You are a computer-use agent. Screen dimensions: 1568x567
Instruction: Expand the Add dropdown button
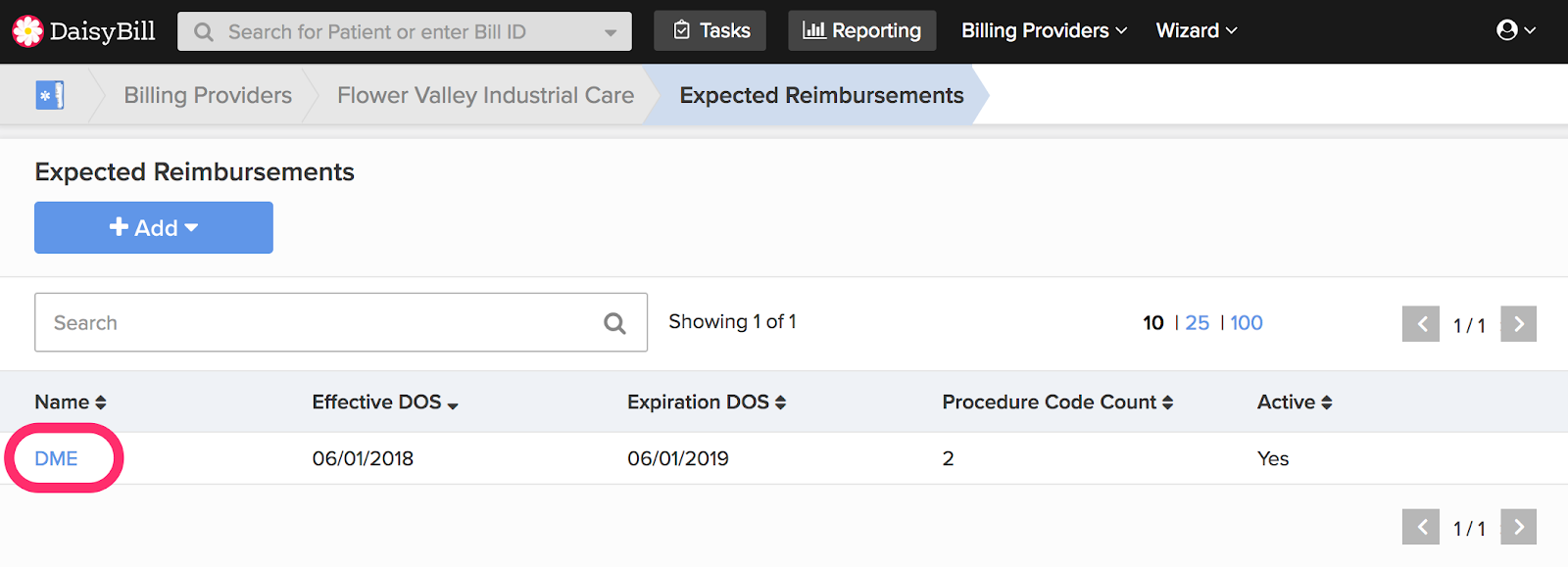[x=154, y=227]
